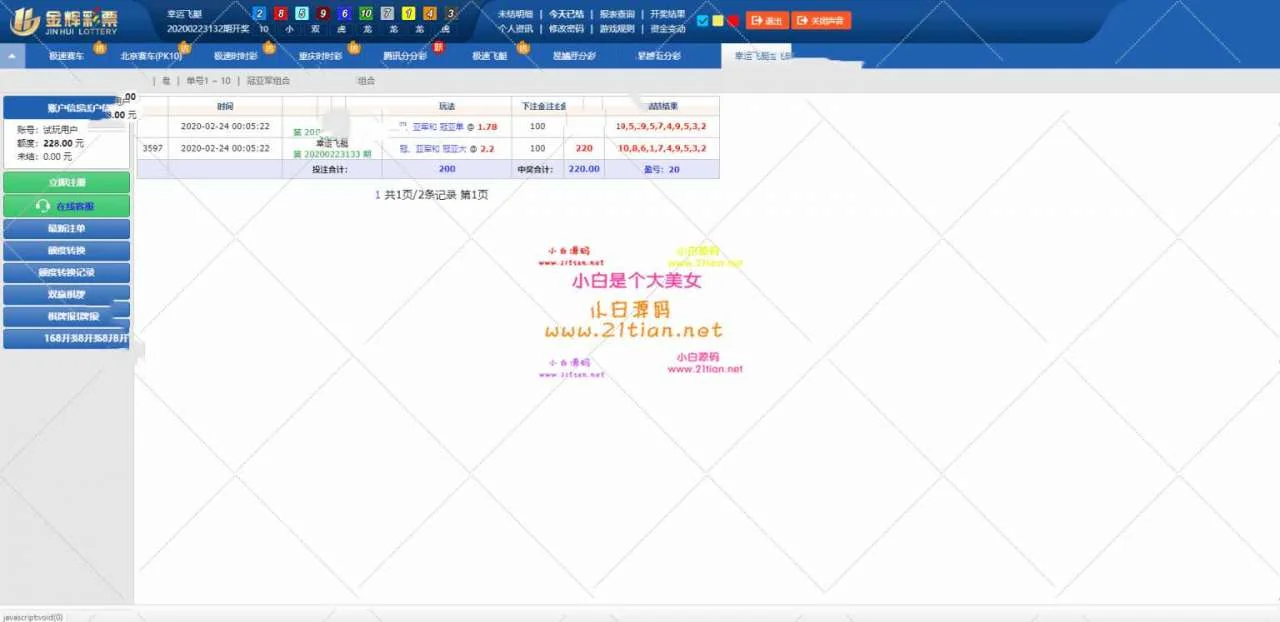Click the green number 10 result ball

coord(366,14)
